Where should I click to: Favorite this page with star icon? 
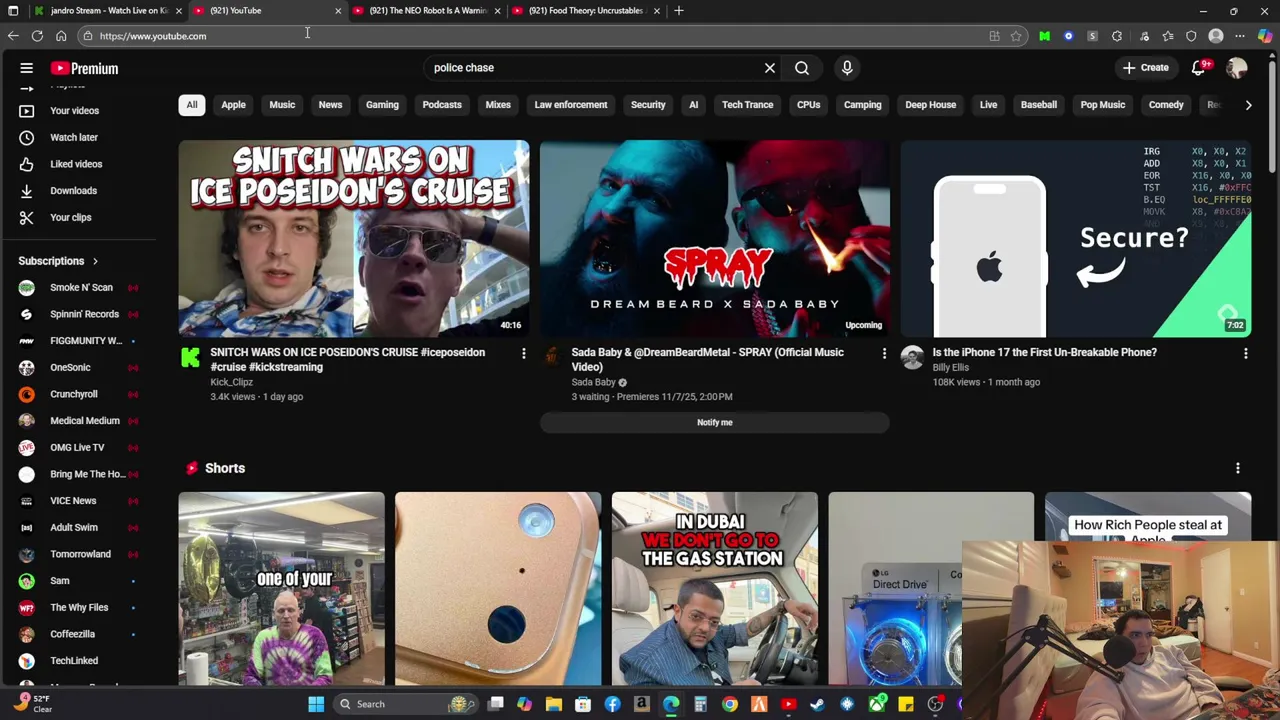point(1016,36)
